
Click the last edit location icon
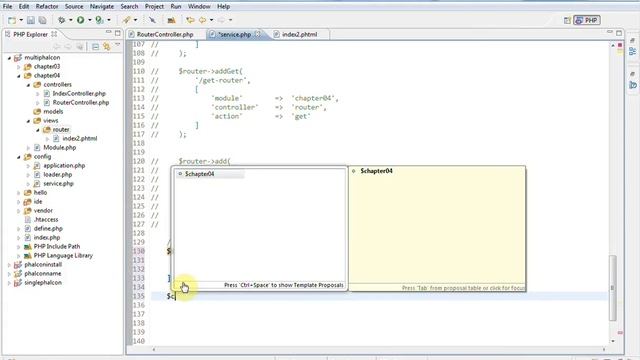[x=190, y=20]
